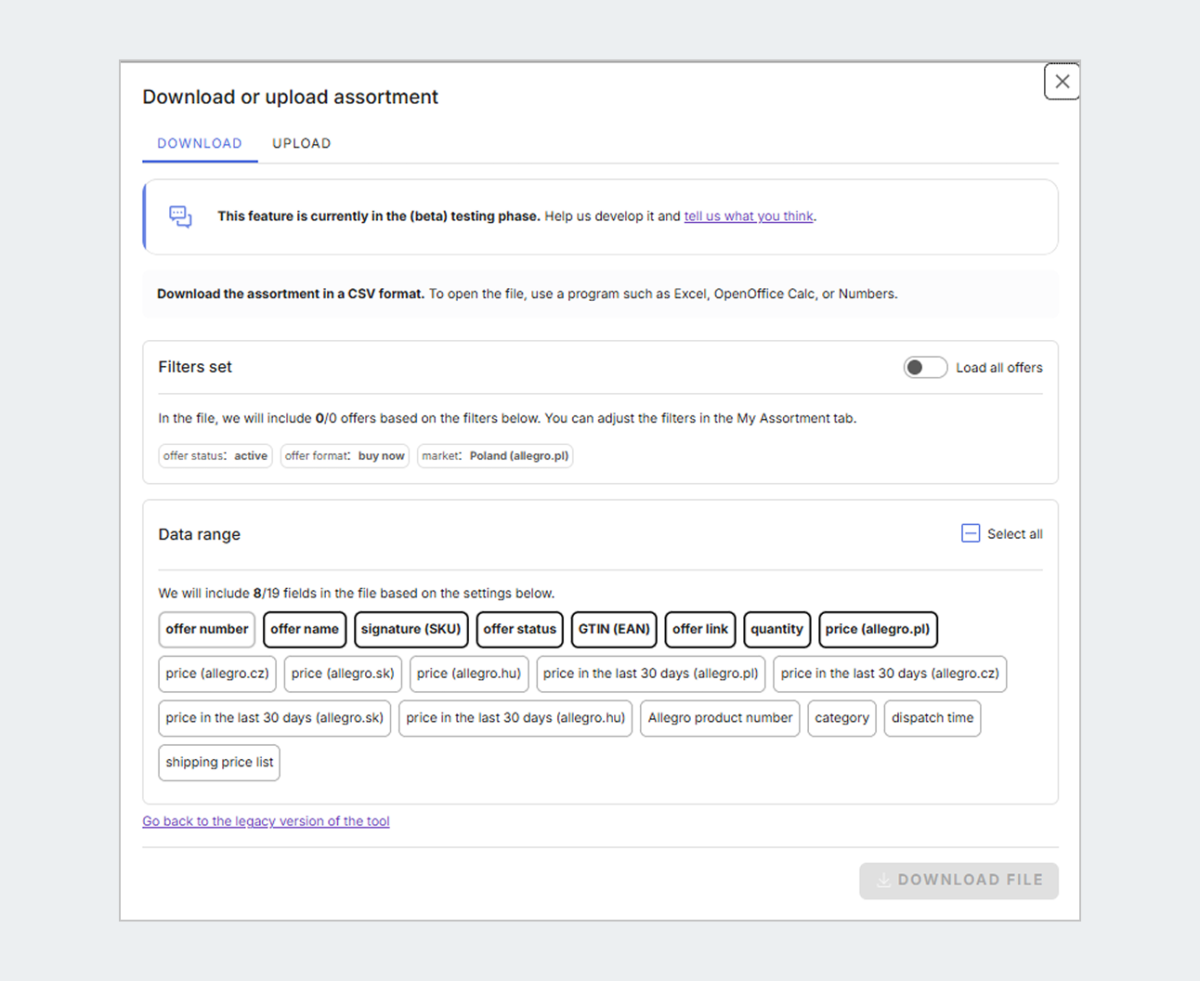This screenshot has width=1200, height=981.
Task: Add the price (allegro.hu) field
Action: click(469, 674)
